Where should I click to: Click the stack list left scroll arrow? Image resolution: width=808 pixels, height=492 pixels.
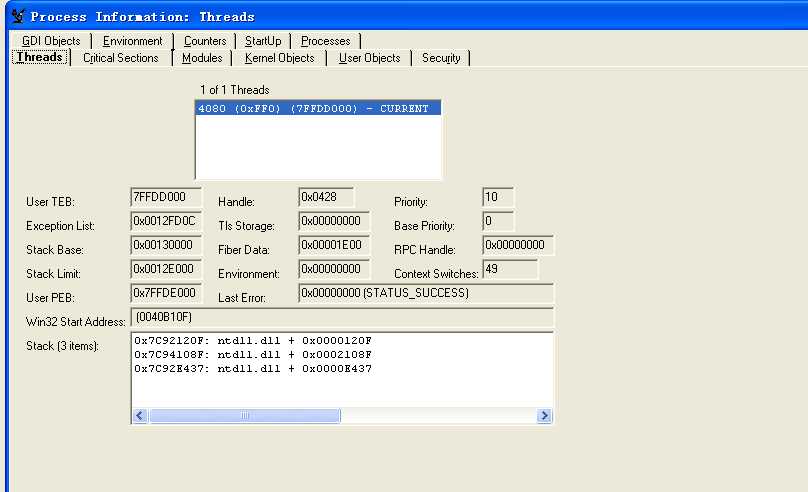pos(140,415)
